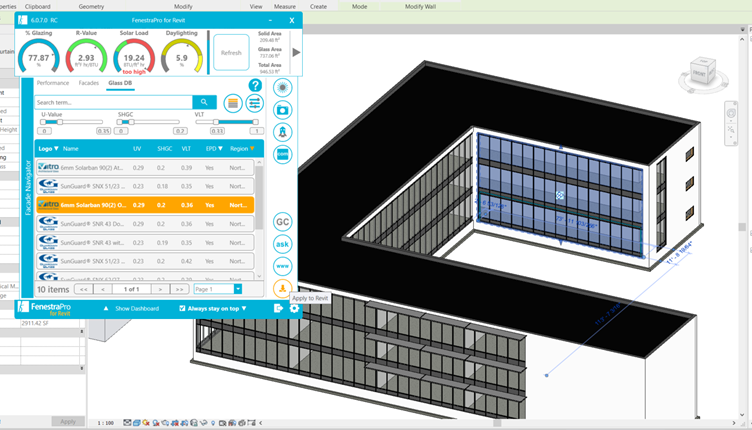The height and width of the screenshot is (430, 752).
Task: Open the 'www' web link icon
Action: (282, 266)
